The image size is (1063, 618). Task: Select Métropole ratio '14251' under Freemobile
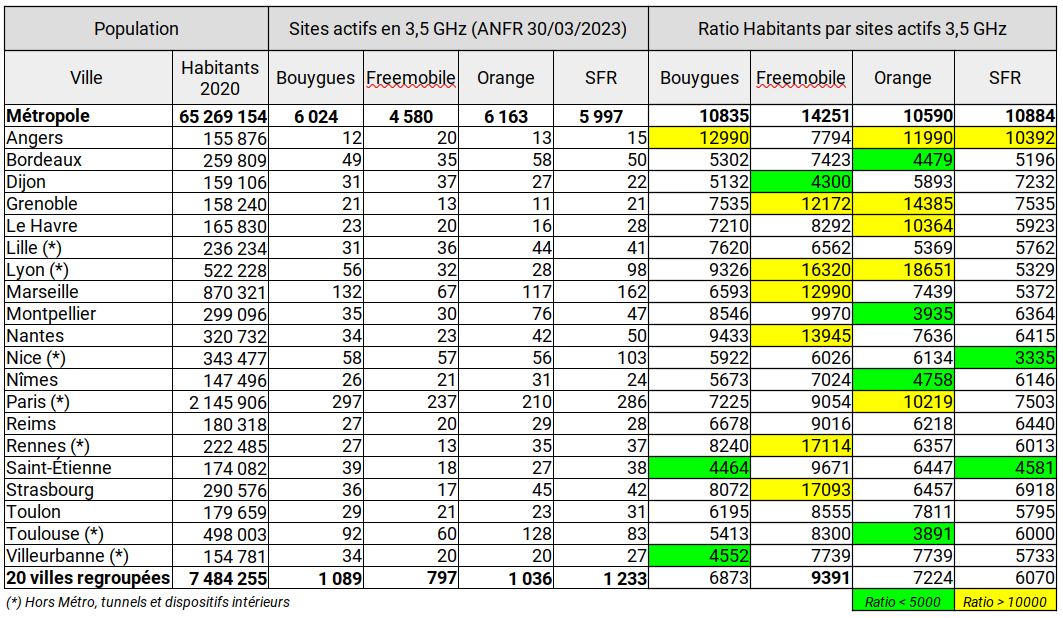pyautogui.click(x=801, y=116)
